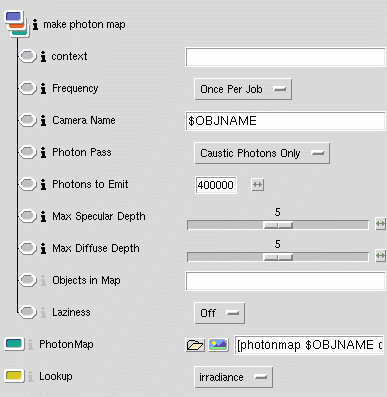Click the Max Specular Depth slider handle
This screenshot has width=387, height=397.
click(278, 225)
